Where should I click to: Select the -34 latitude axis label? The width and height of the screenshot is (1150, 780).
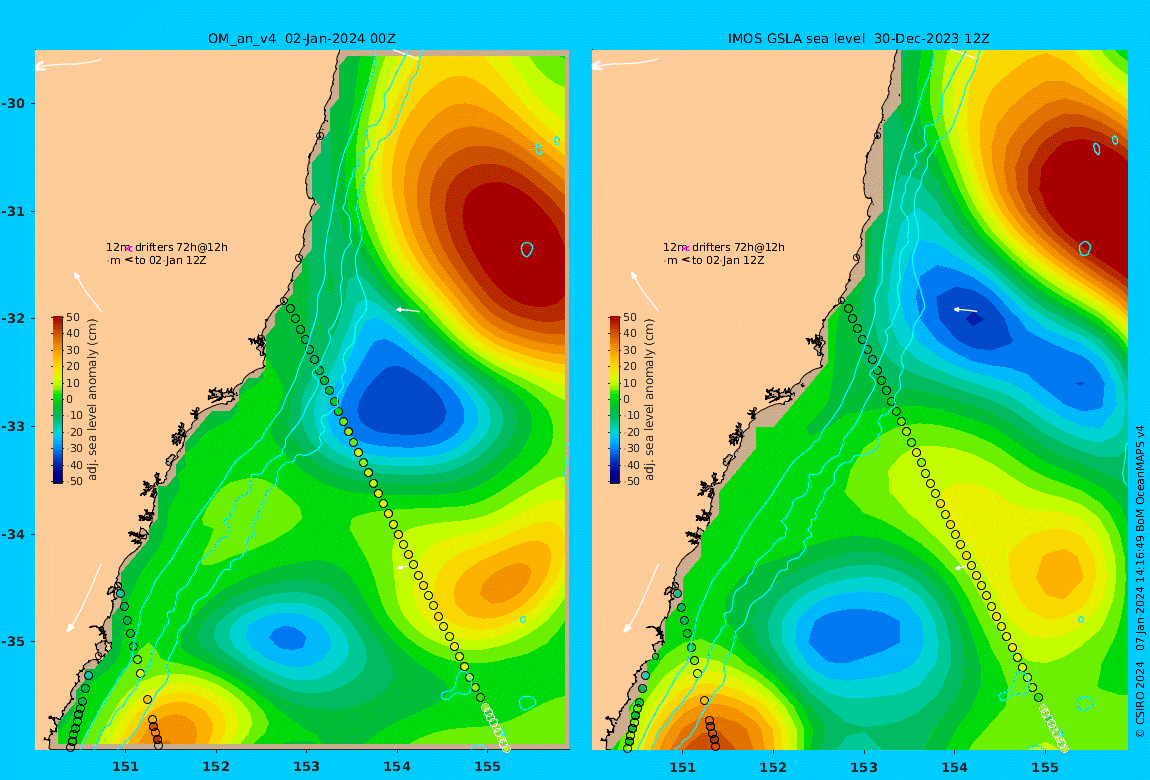pyautogui.click(x=12, y=534)
